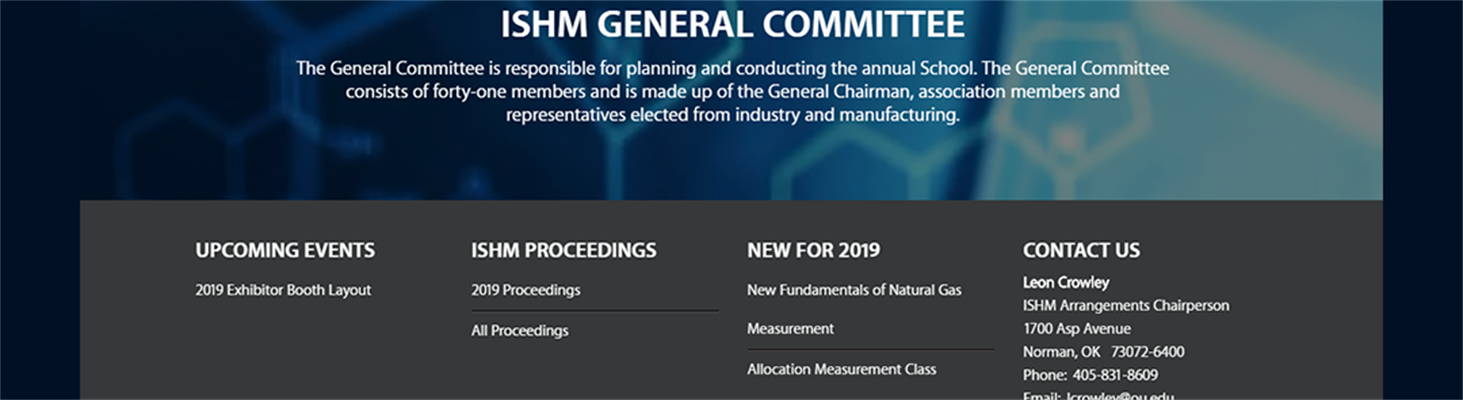Click the General Committee description paragraph
Screen dimensions: 1463x400
pos(732,92)
